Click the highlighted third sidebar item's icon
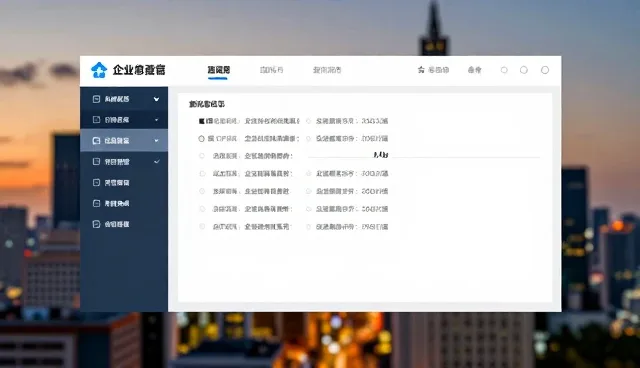640x368 pixels. 96,141
